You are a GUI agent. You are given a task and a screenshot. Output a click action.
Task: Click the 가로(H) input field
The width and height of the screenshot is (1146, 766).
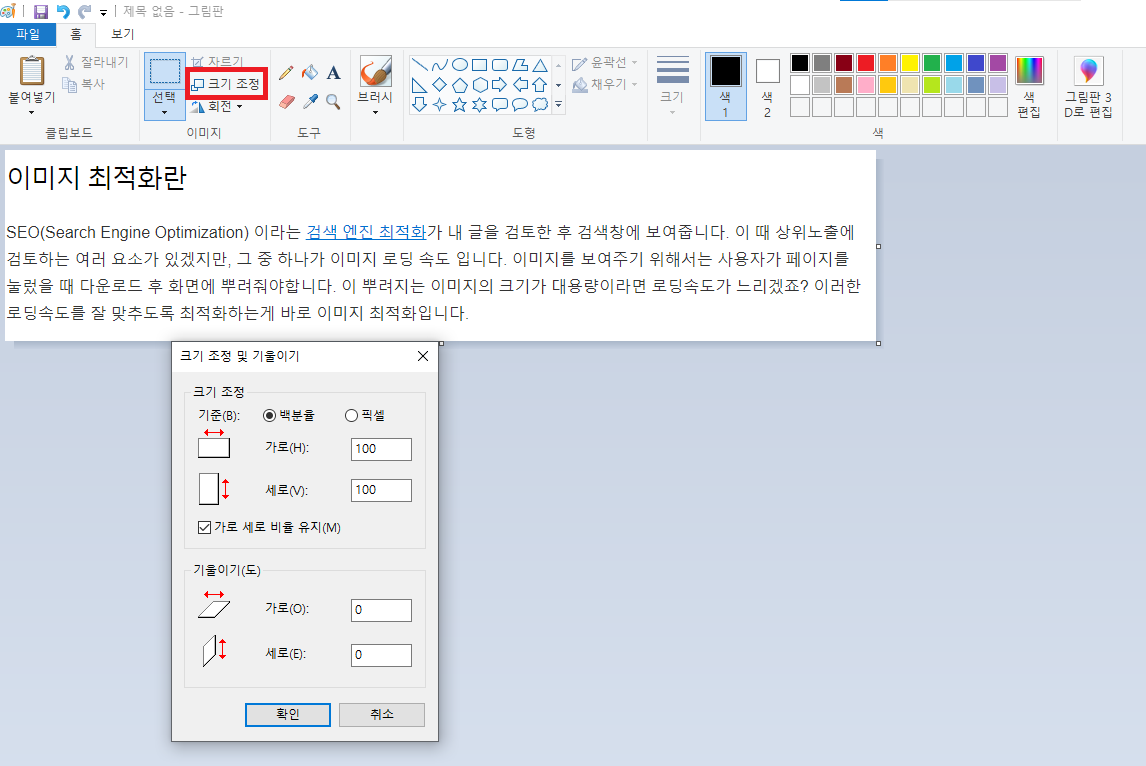[380, 449]
